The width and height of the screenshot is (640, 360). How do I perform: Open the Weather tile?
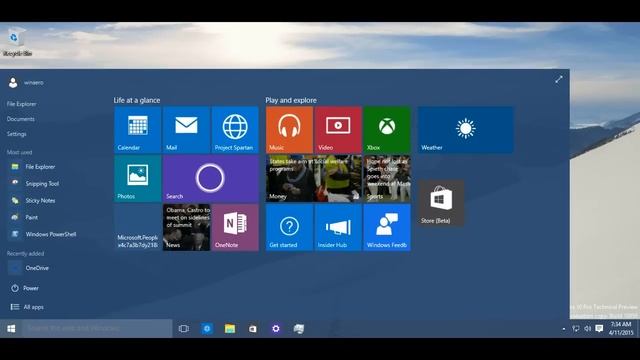point(466,130)
